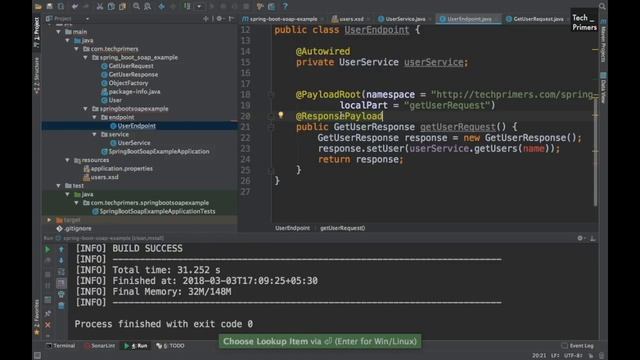Click the Open folder toolbar icon
Screen dimensions: 640x360
click(38, 7)
